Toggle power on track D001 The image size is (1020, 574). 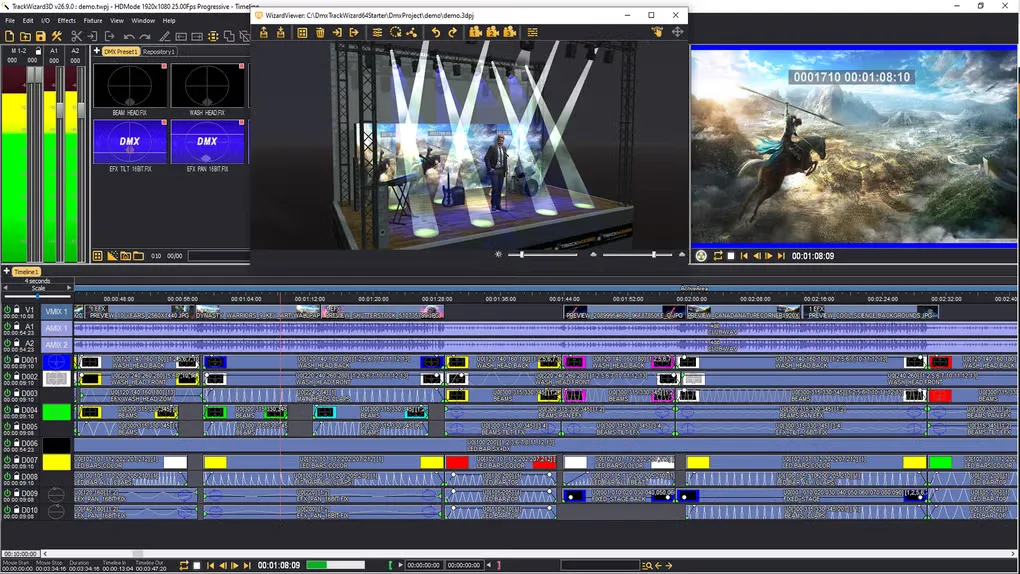pos(7,359)
